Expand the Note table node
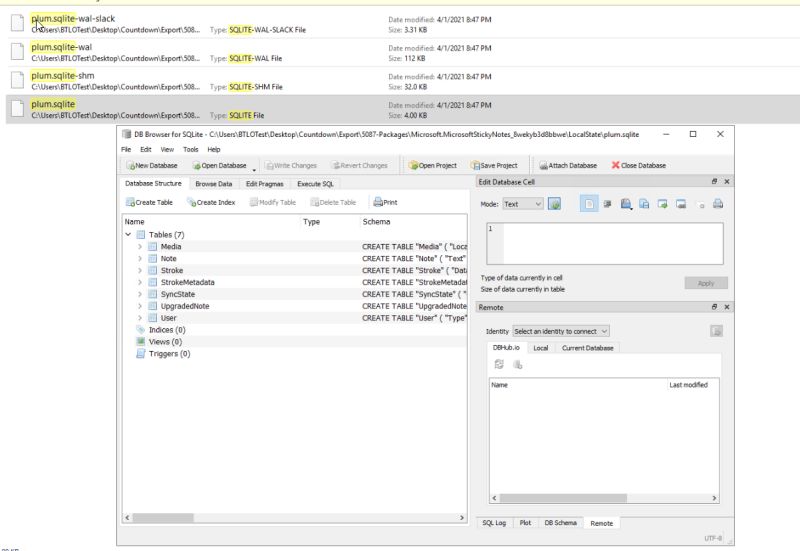 [140, 258]
